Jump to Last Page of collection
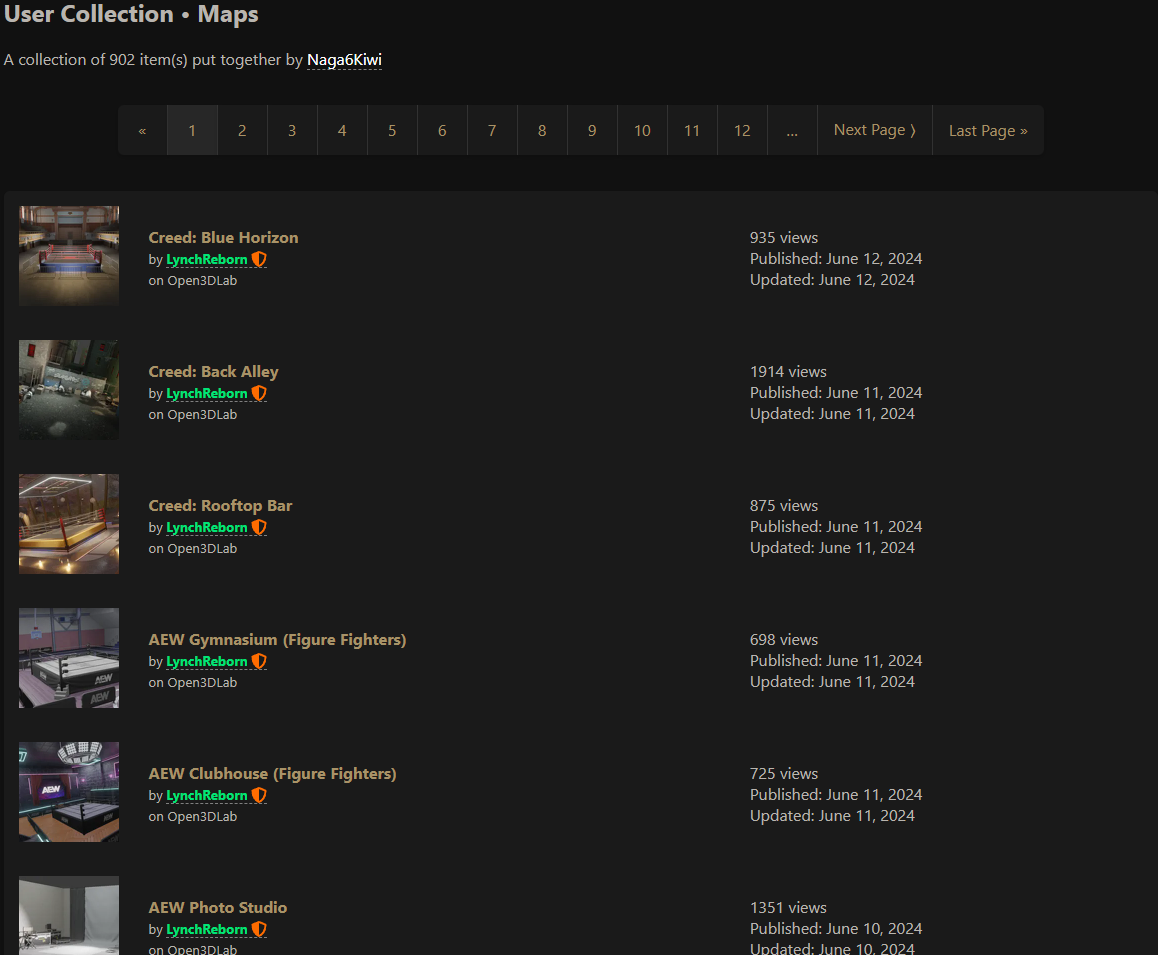Image resolution: width=1158 pixels, height=955 pixels. coord(988,131)
